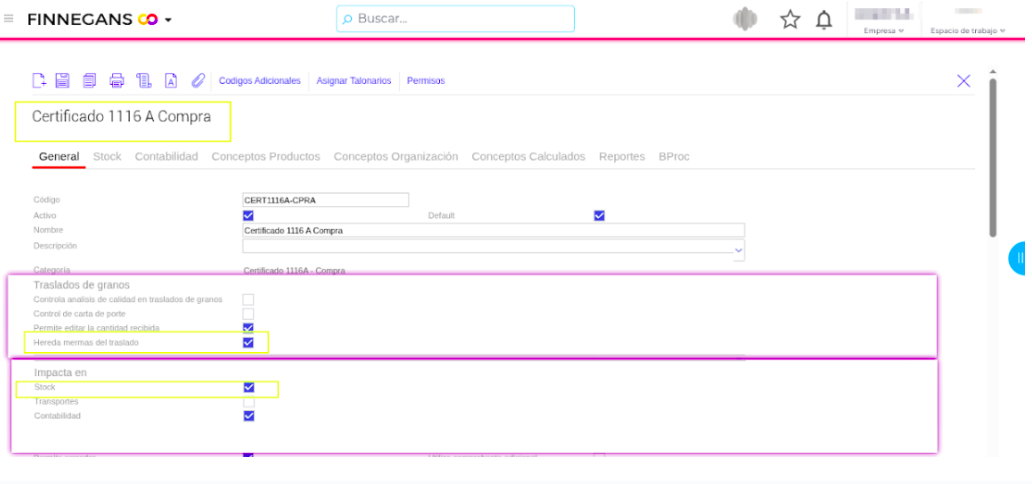Open Codigos Adicionales
Viewport: 1032px width, 484px height.
[x=259, y=80]
